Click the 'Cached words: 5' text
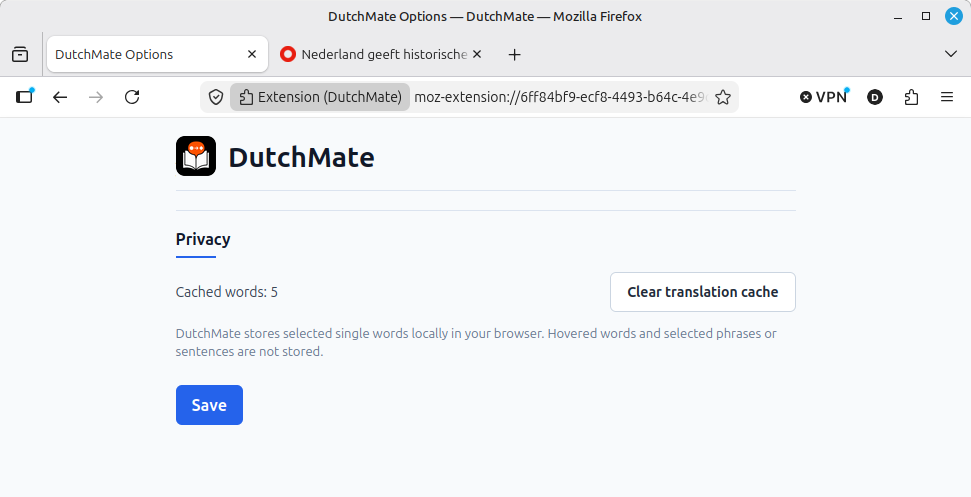This screenshot has height=497, width=971. (x=227, y=292)
